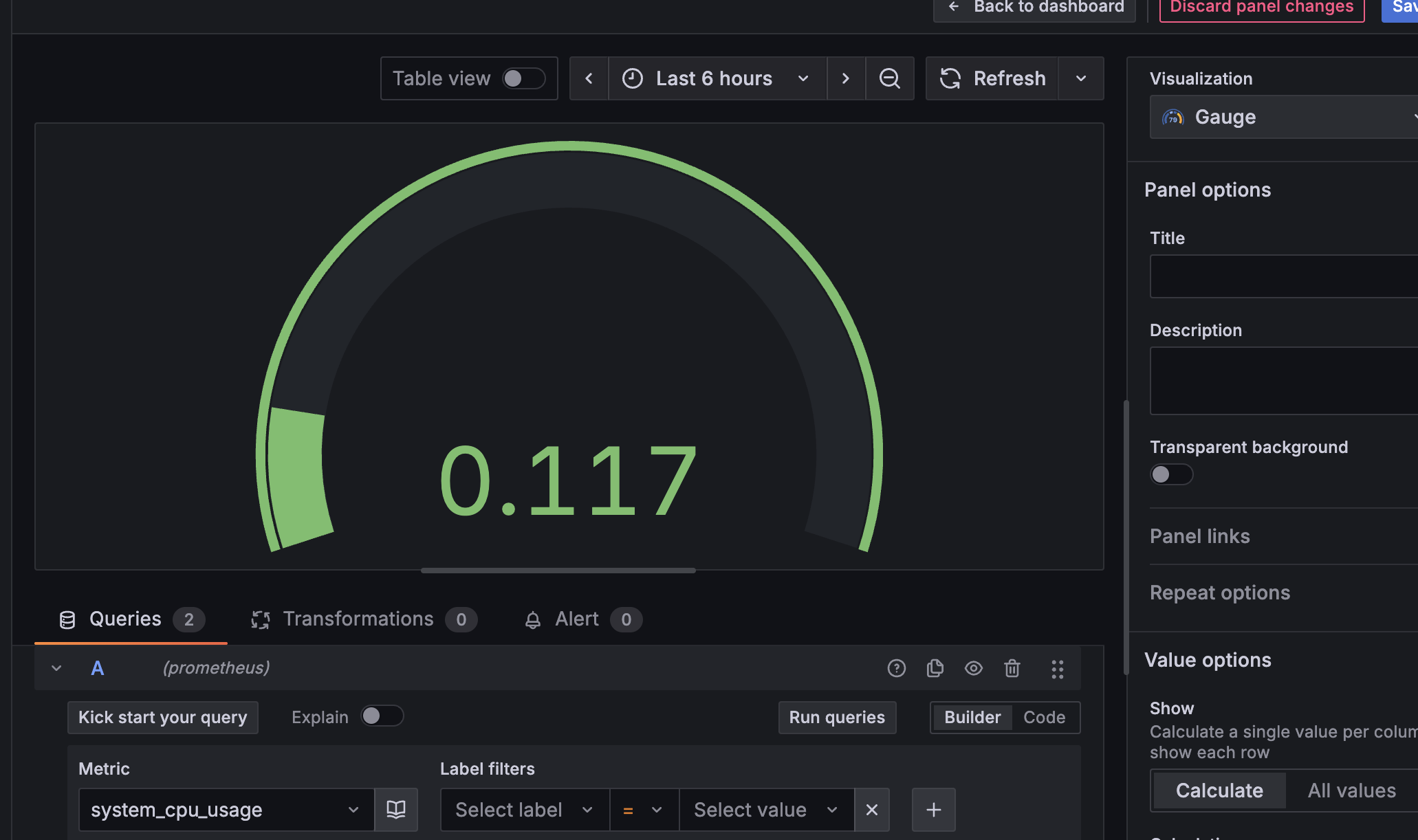Screen dimensions: 1418x840
Task: Click the panel Title input field
Action: (x=1283, y=276)
